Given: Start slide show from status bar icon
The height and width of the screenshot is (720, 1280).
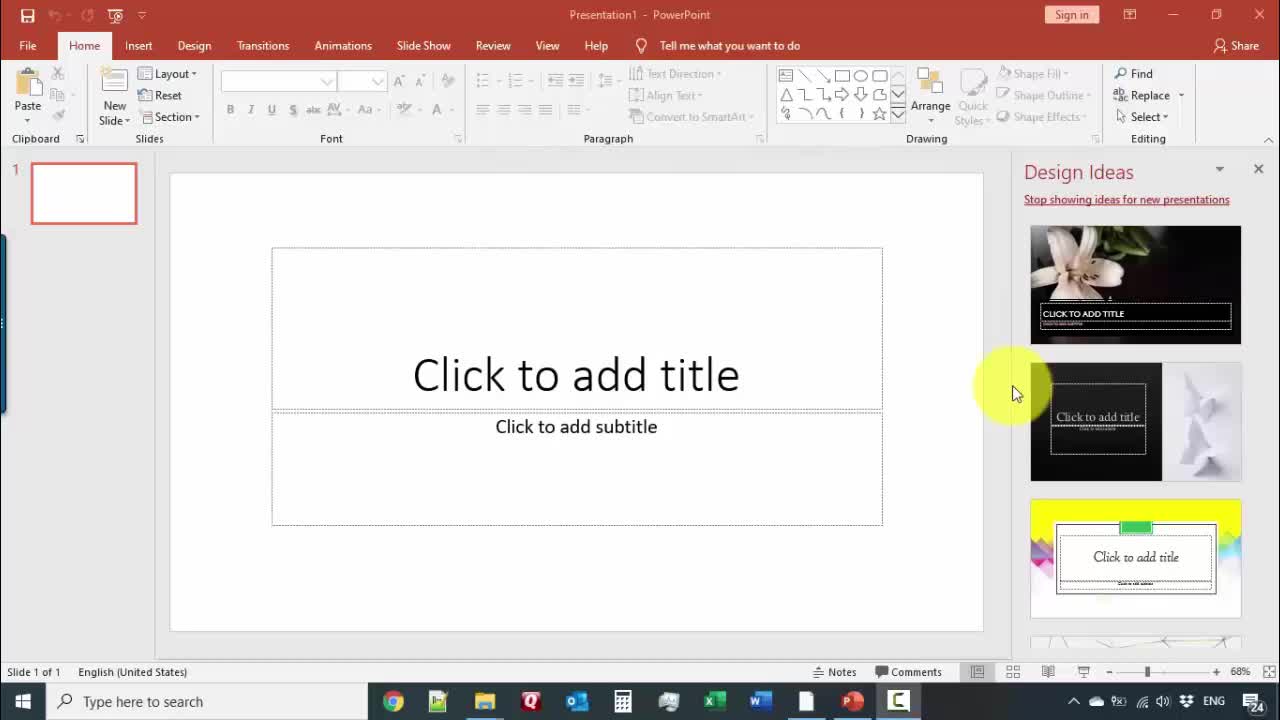Looking at the screenshot, I should (1083, 672).
